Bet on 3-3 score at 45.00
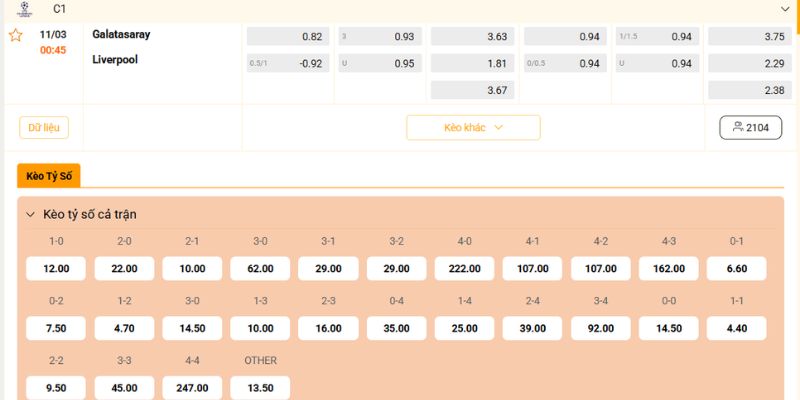Viewport: 800px width, 400px height. tap(124, 388)
